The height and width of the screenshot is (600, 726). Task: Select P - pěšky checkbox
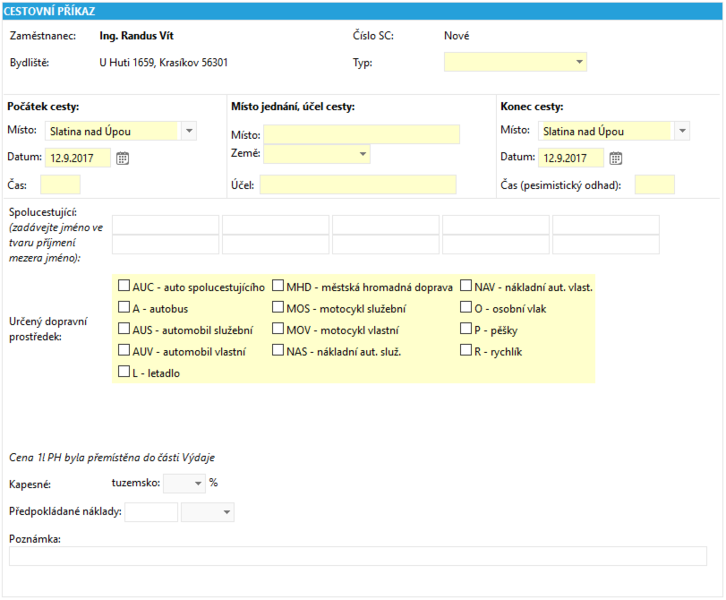(466, 328)
